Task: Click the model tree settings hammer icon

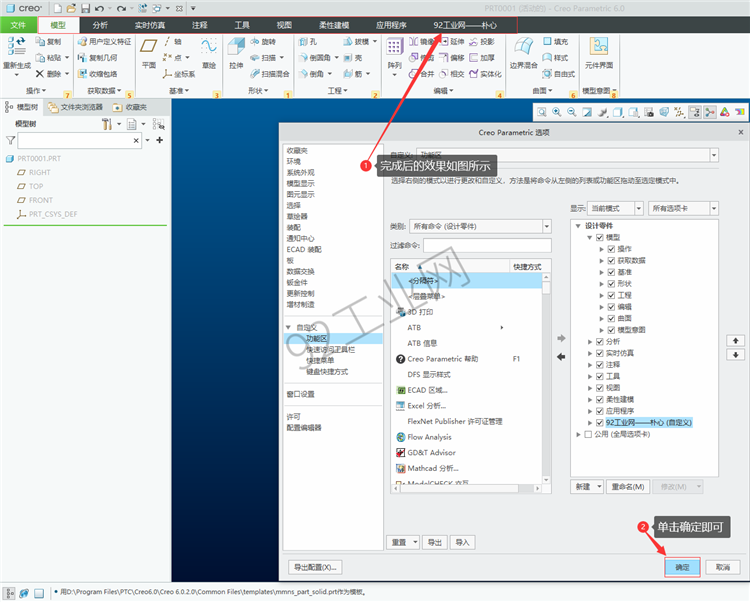Action: 107,124
